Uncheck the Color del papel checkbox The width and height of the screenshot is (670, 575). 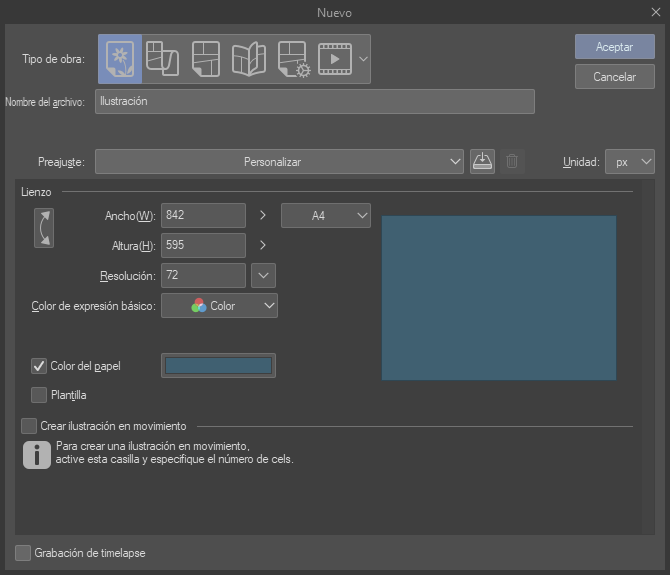[40, 366]
